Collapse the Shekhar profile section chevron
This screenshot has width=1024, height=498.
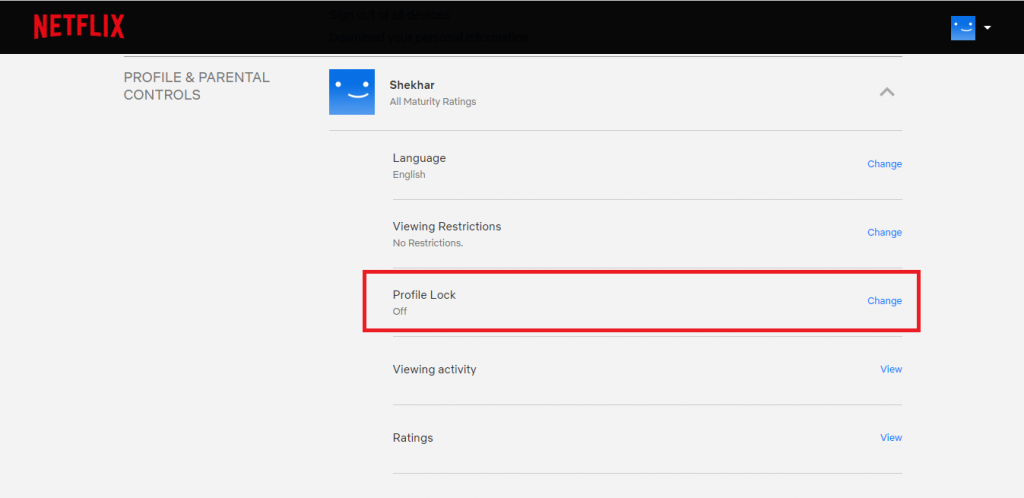pyautogui.click(x=886, y=92)
